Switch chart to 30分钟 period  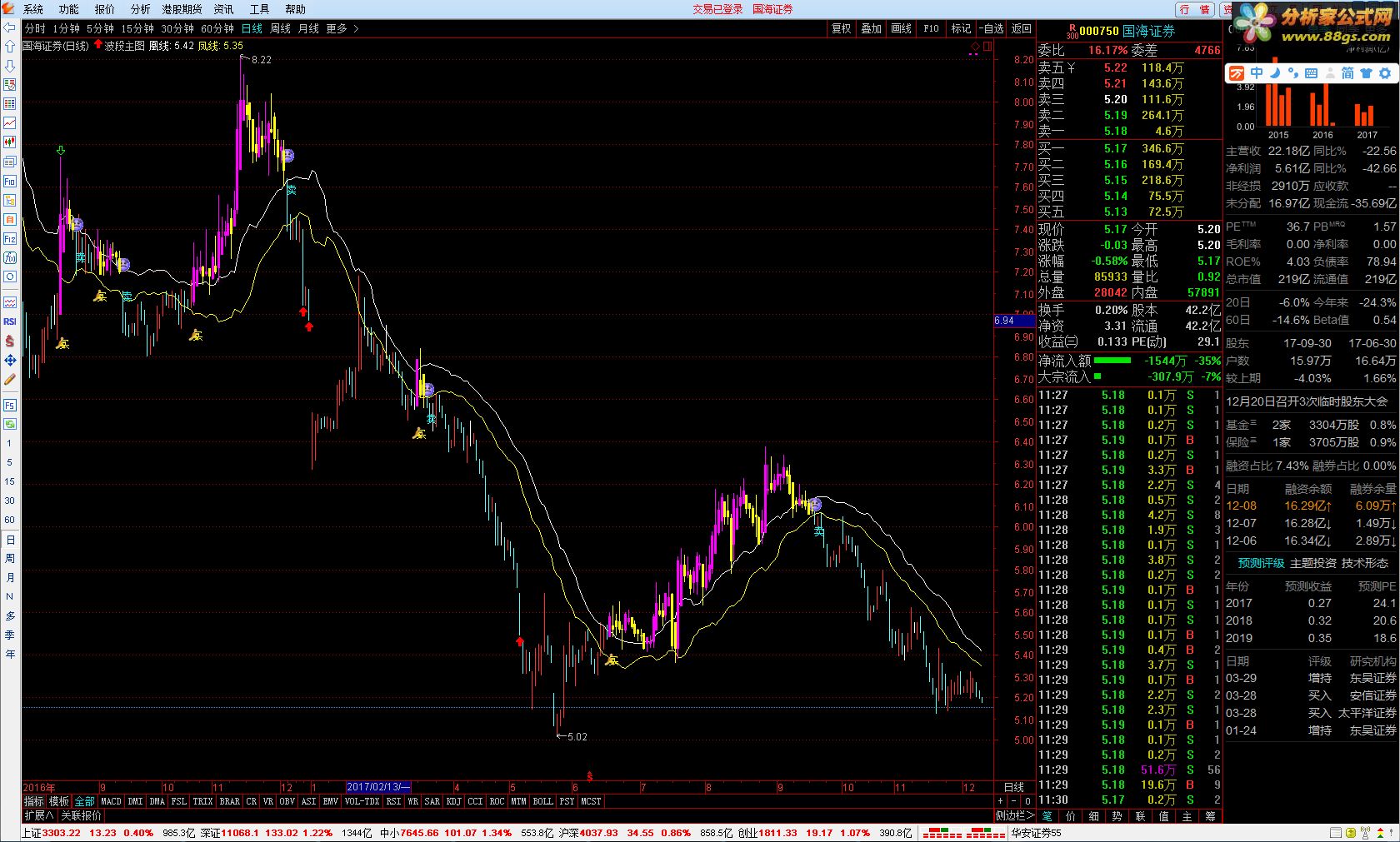click(177, 28)
